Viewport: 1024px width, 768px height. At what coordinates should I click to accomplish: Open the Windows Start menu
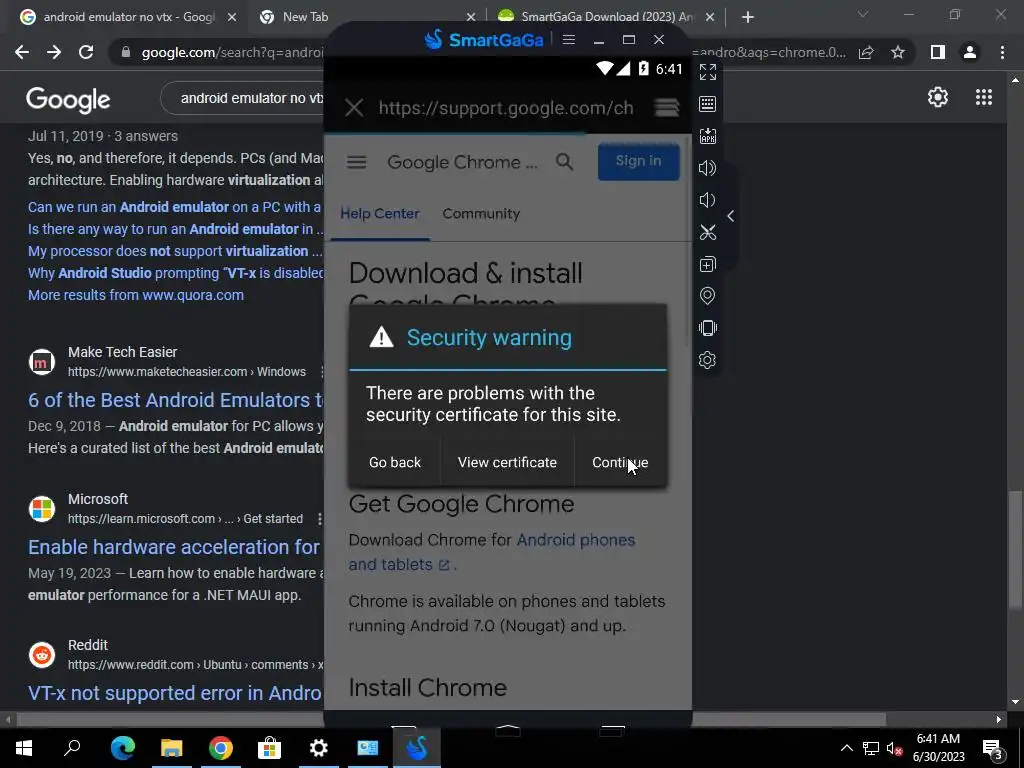click(24, 748)
